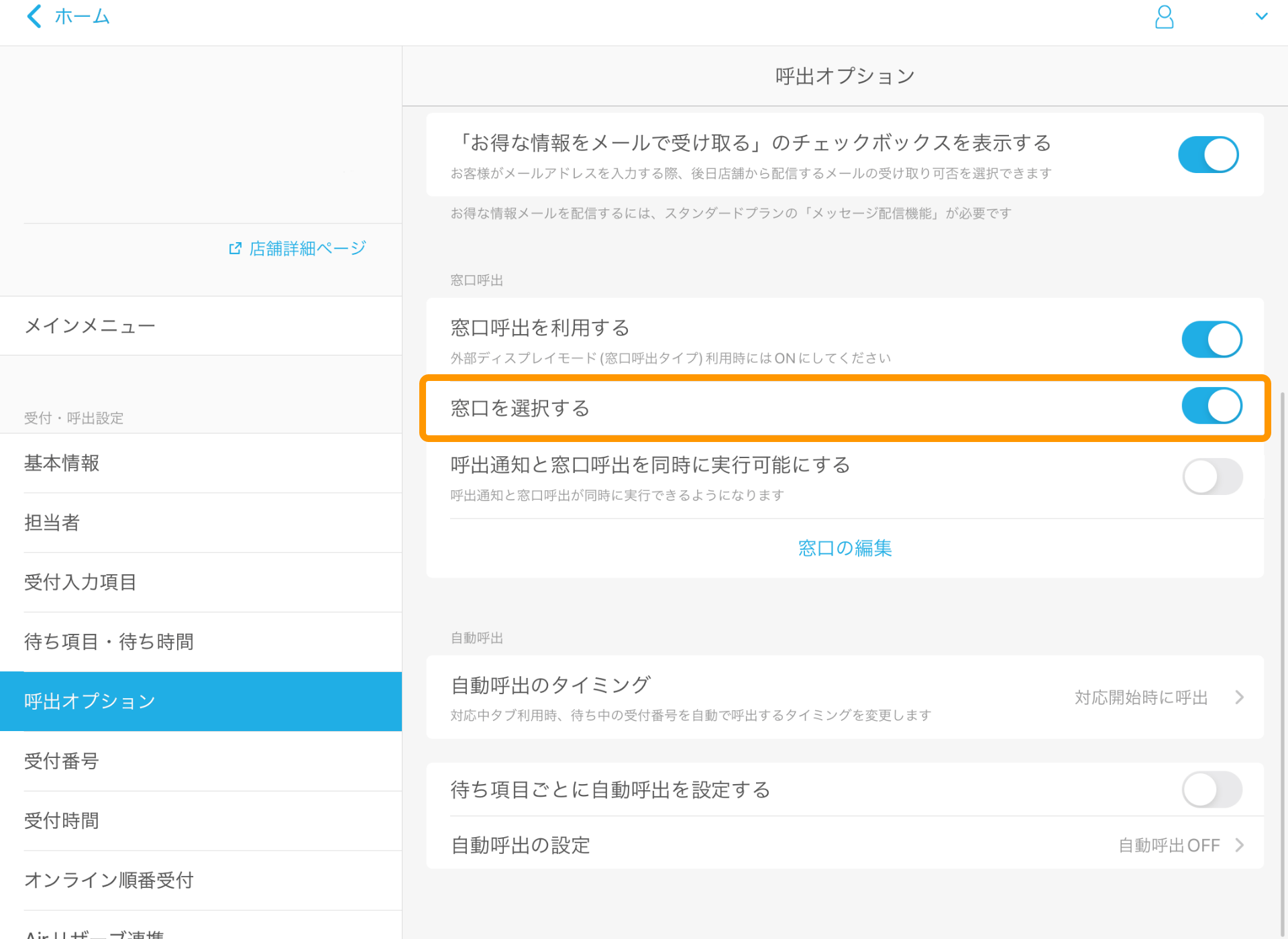Click the 自動呼出 OFF value

(1169, 845)
